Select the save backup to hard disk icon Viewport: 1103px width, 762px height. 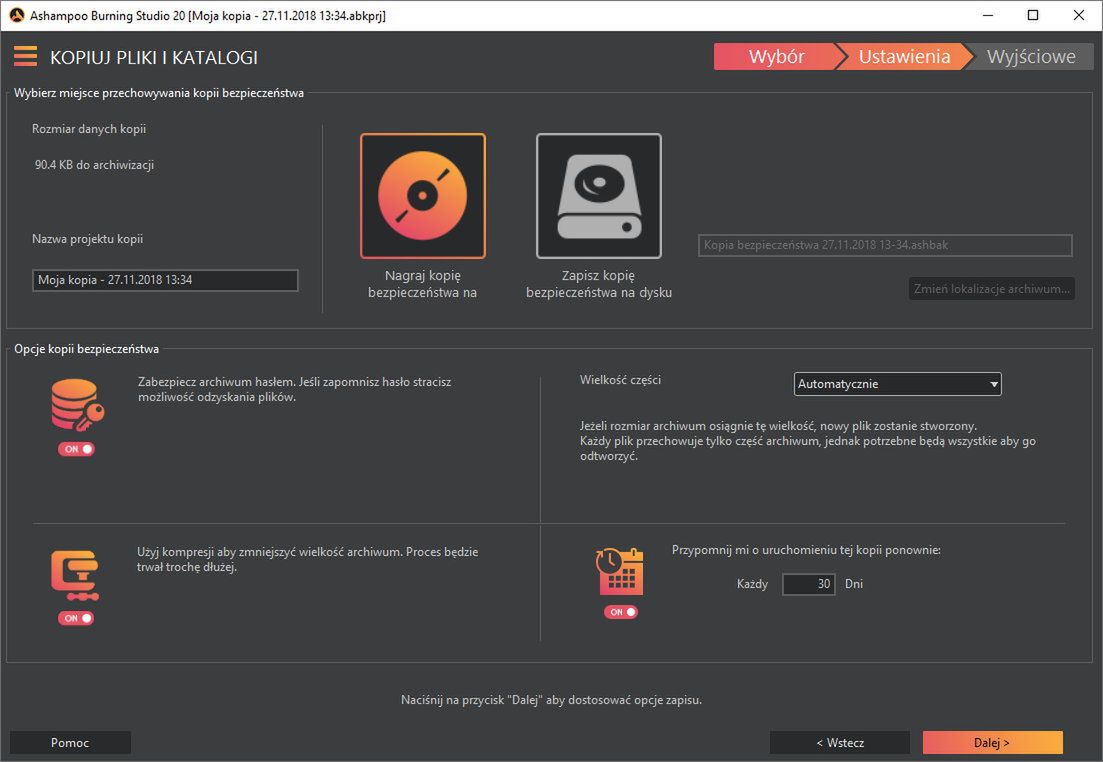pyautogui.click(x=599, y=196)
